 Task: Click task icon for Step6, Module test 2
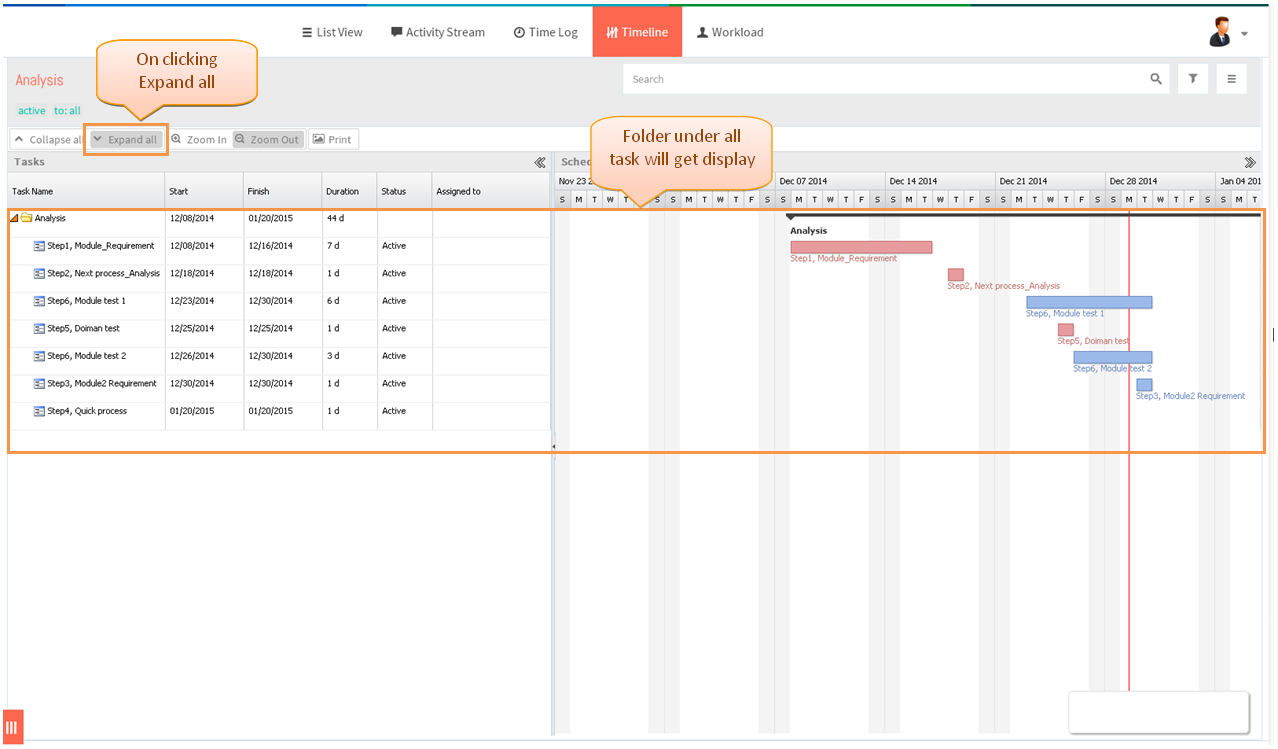(39, 356)
